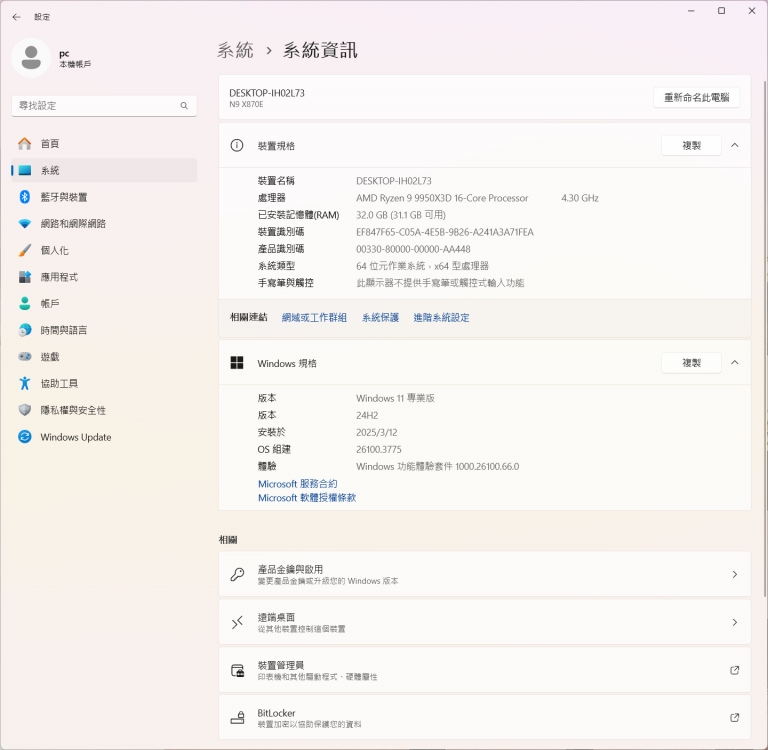Viewport: 768px width, 750px height.
Task: Click the 尋找設定 search field
Action: [104, 106]
